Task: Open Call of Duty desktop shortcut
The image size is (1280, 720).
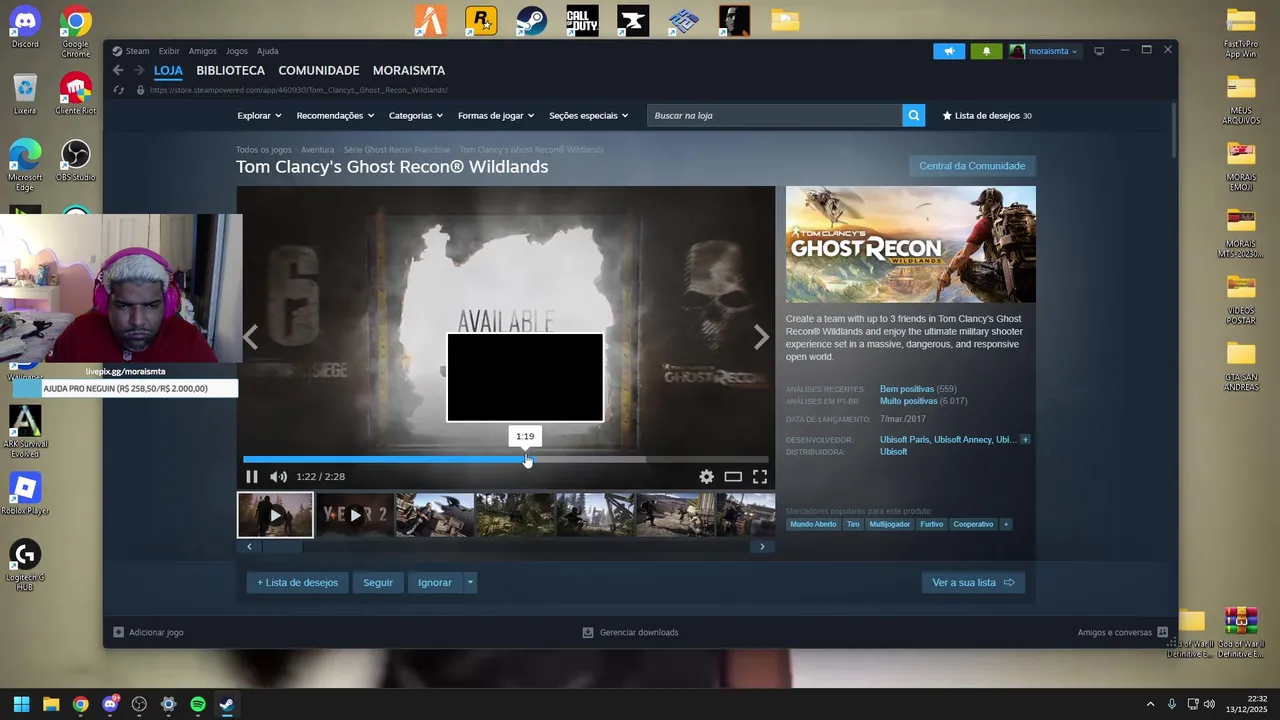Action: click(x=582, y=21)
